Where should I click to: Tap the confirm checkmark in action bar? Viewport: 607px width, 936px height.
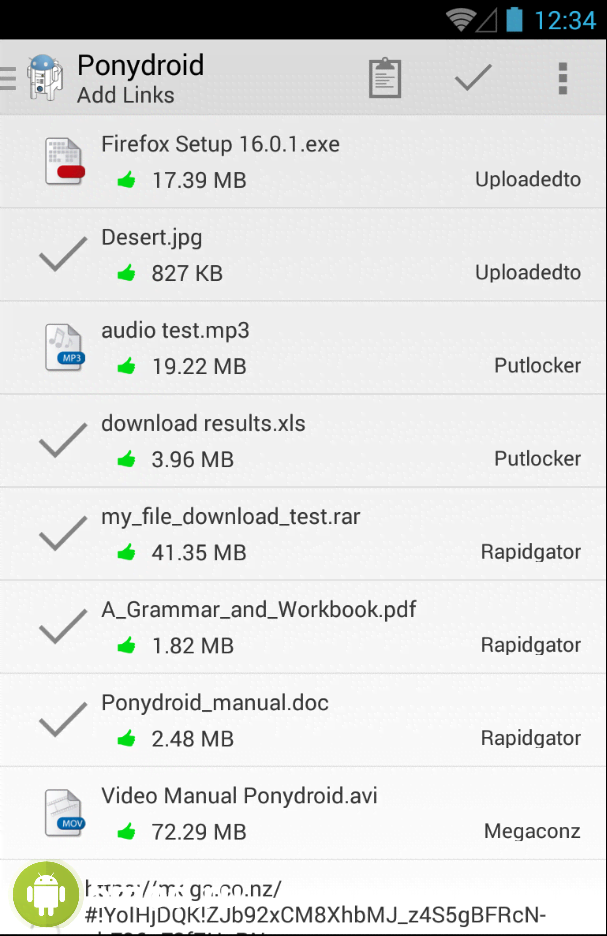pos(473,78)
